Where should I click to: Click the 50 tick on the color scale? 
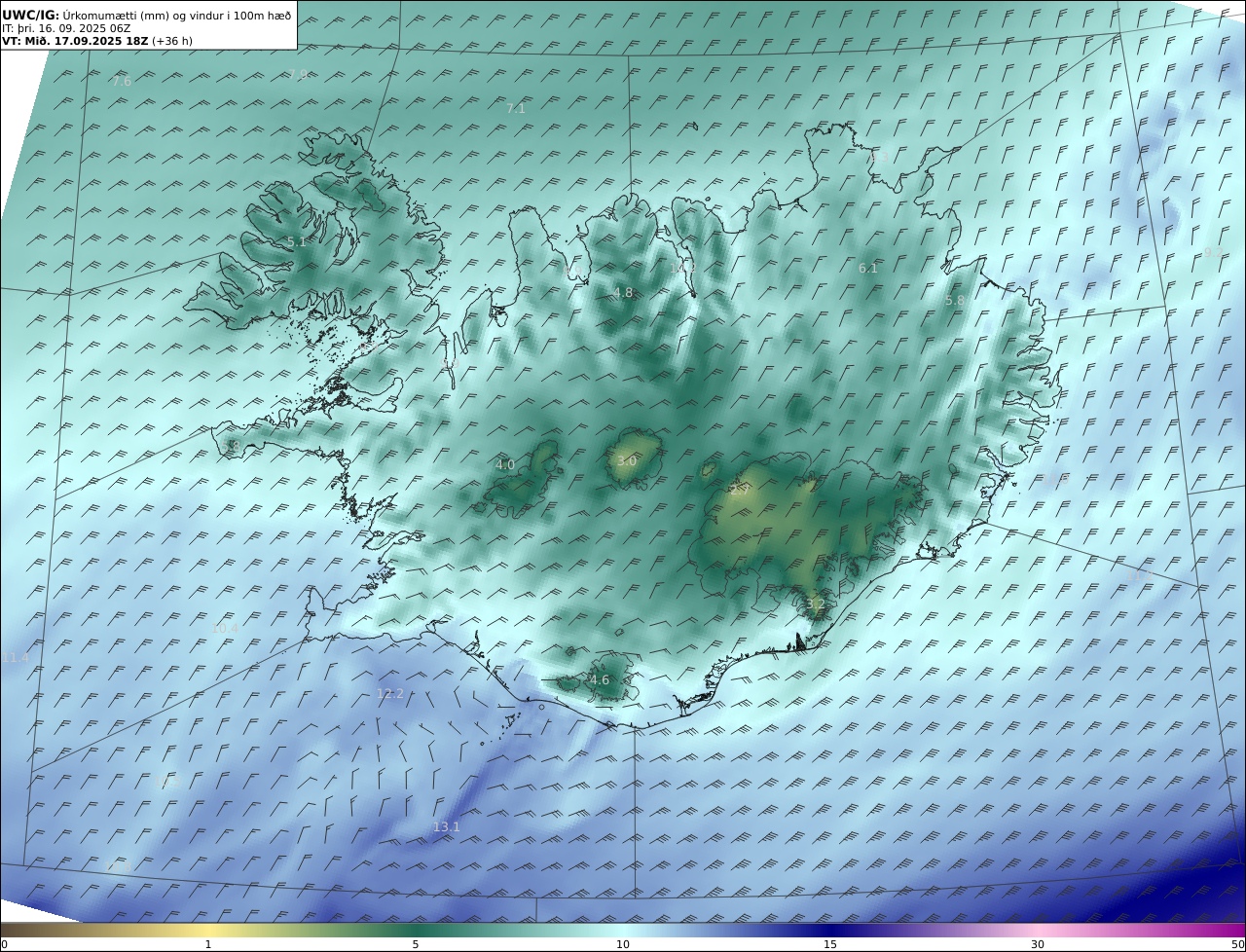(x=1237, y=944)
